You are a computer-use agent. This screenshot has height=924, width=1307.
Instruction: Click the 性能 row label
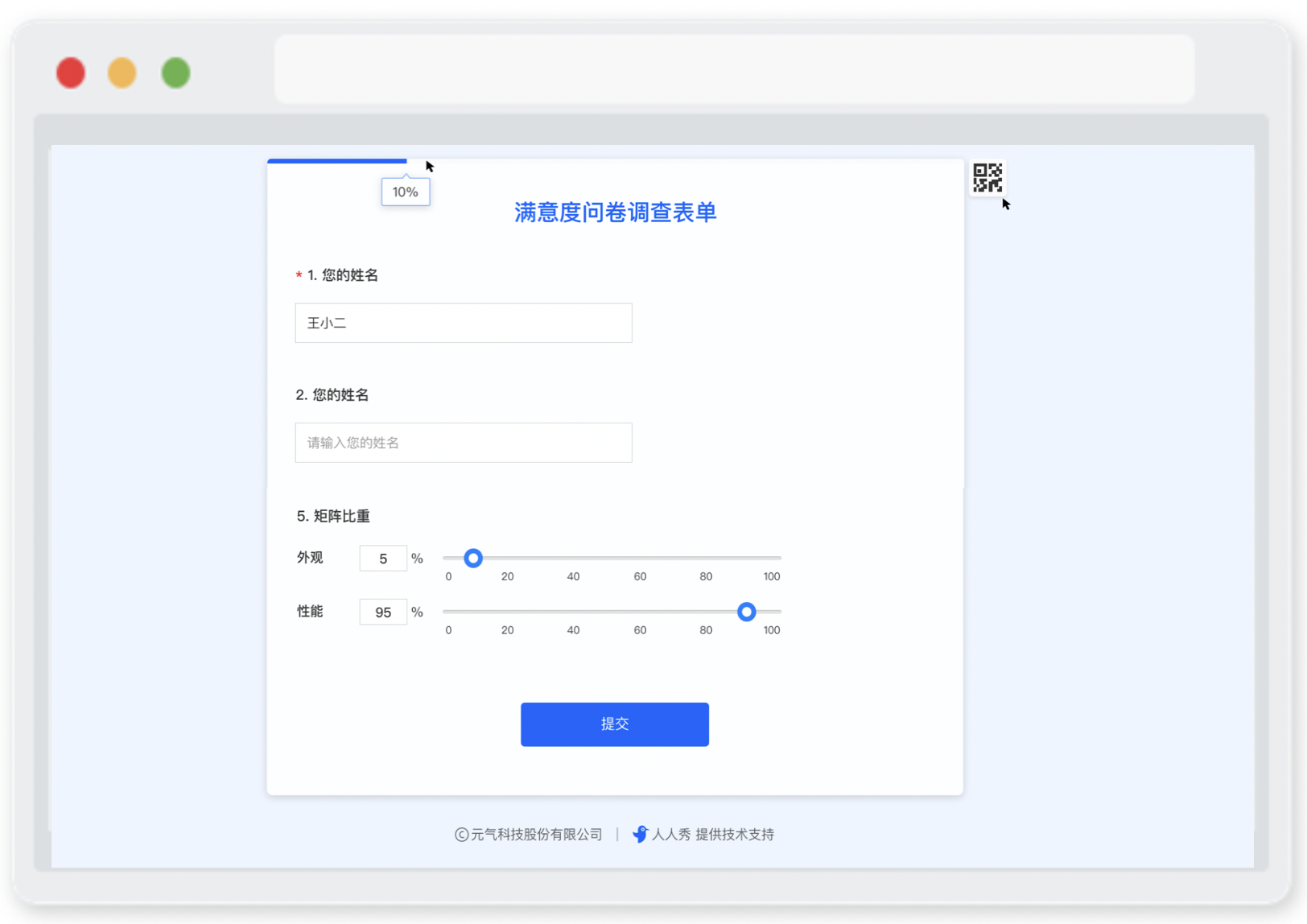(310, 612)
